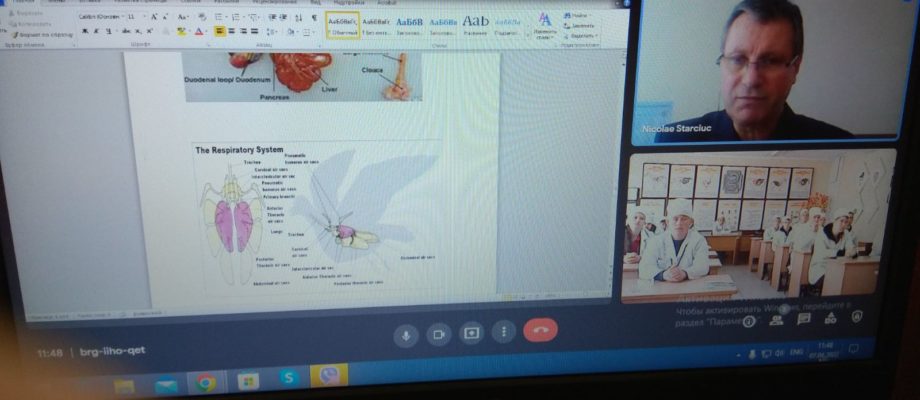Launch Google Chrome from the taskbar
The width and height of the screenshot is (920, 400).
pos(206,383)
